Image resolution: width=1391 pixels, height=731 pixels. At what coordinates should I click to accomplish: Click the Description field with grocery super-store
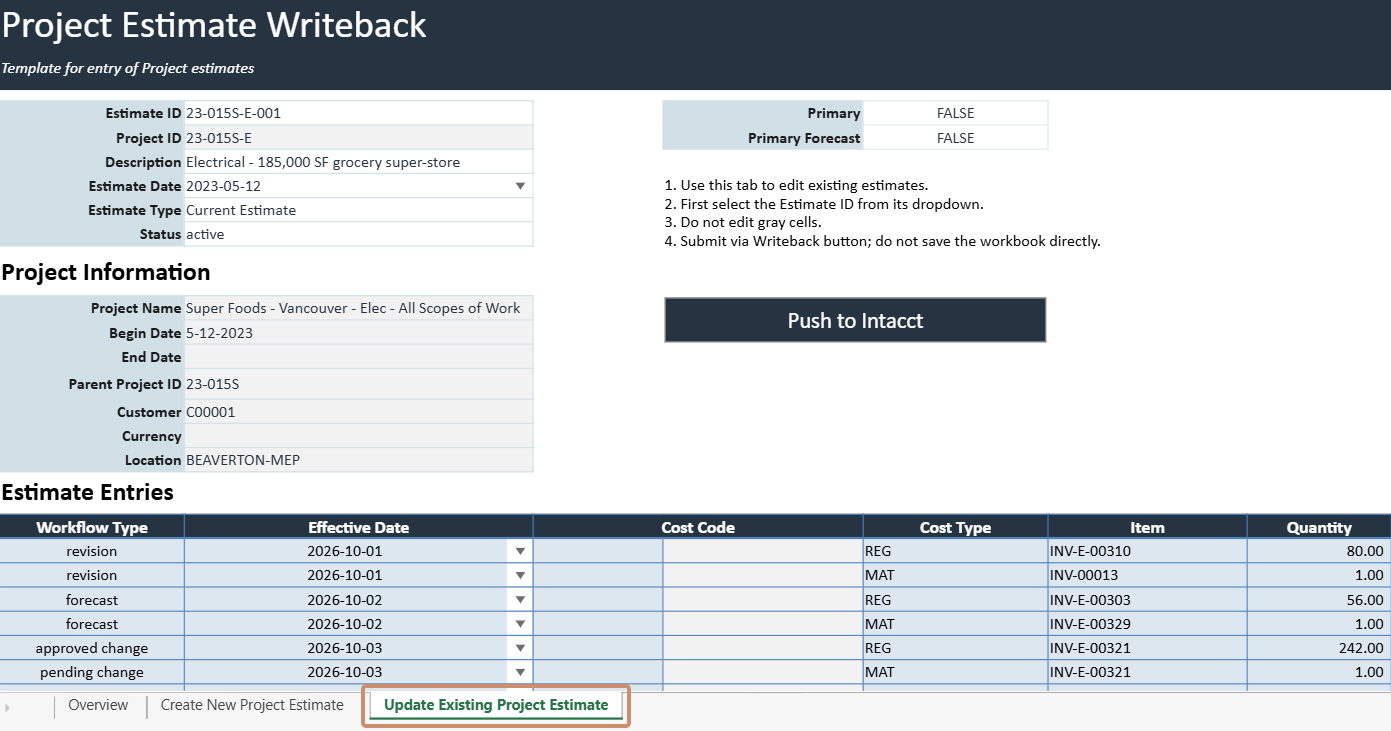point(359,162)
